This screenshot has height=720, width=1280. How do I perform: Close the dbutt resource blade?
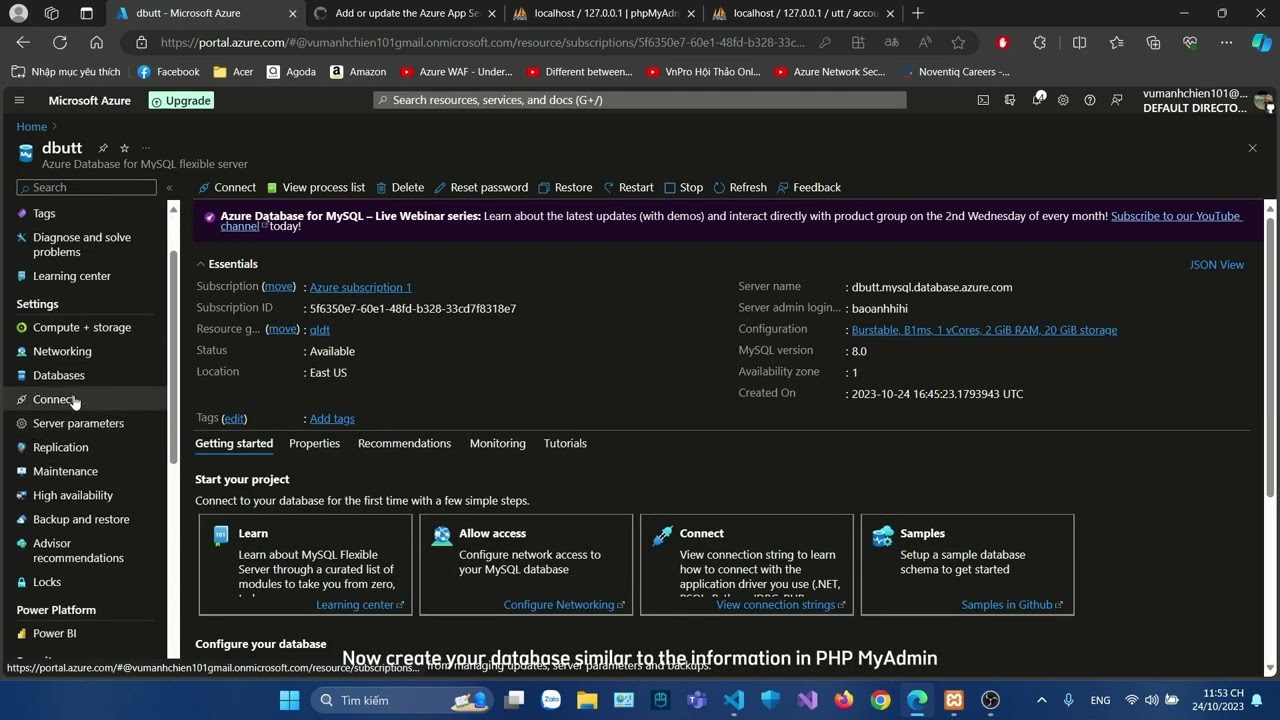[x=1252, y=148]
